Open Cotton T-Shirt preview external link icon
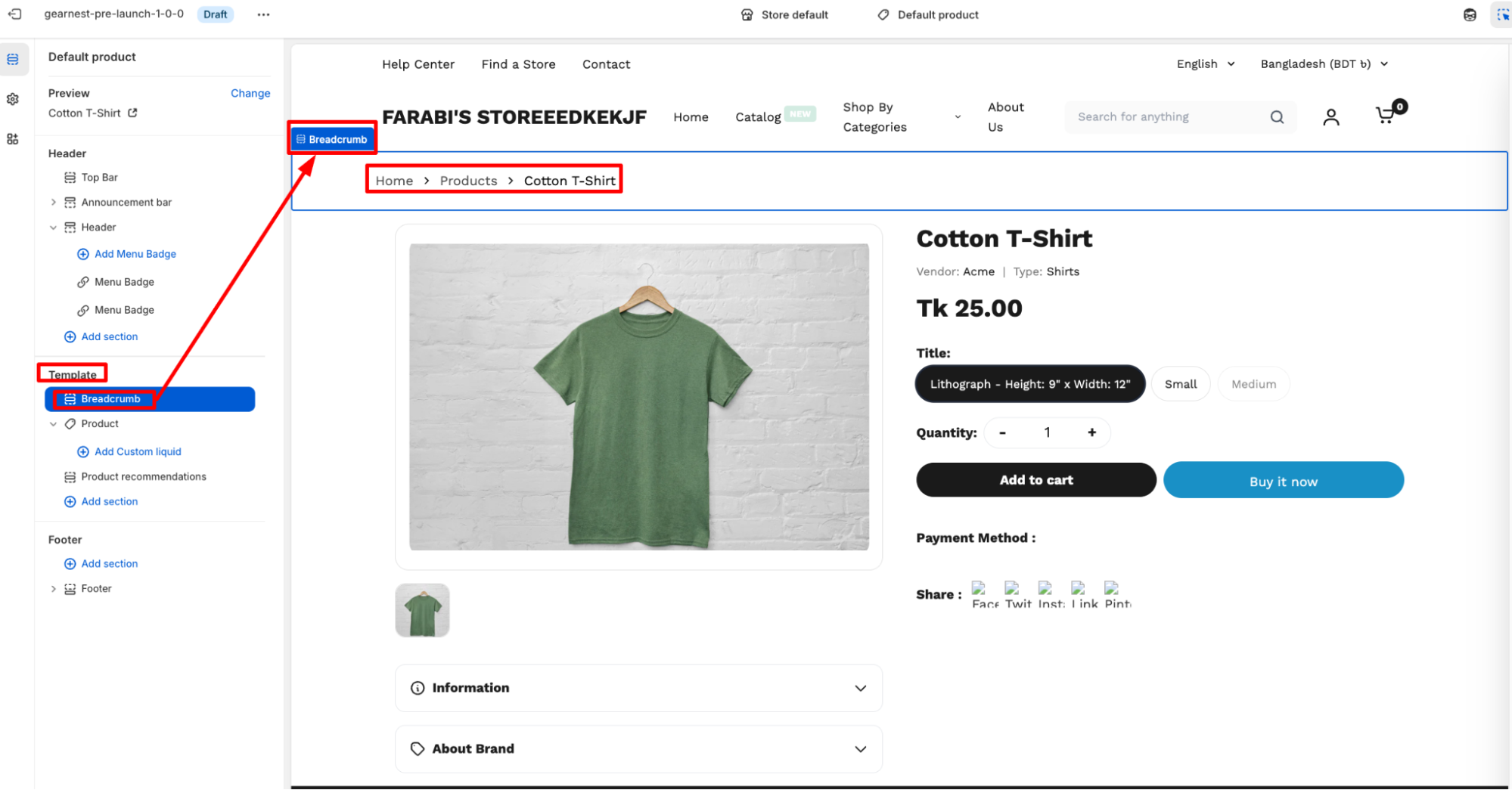 [x=133, y=113]
